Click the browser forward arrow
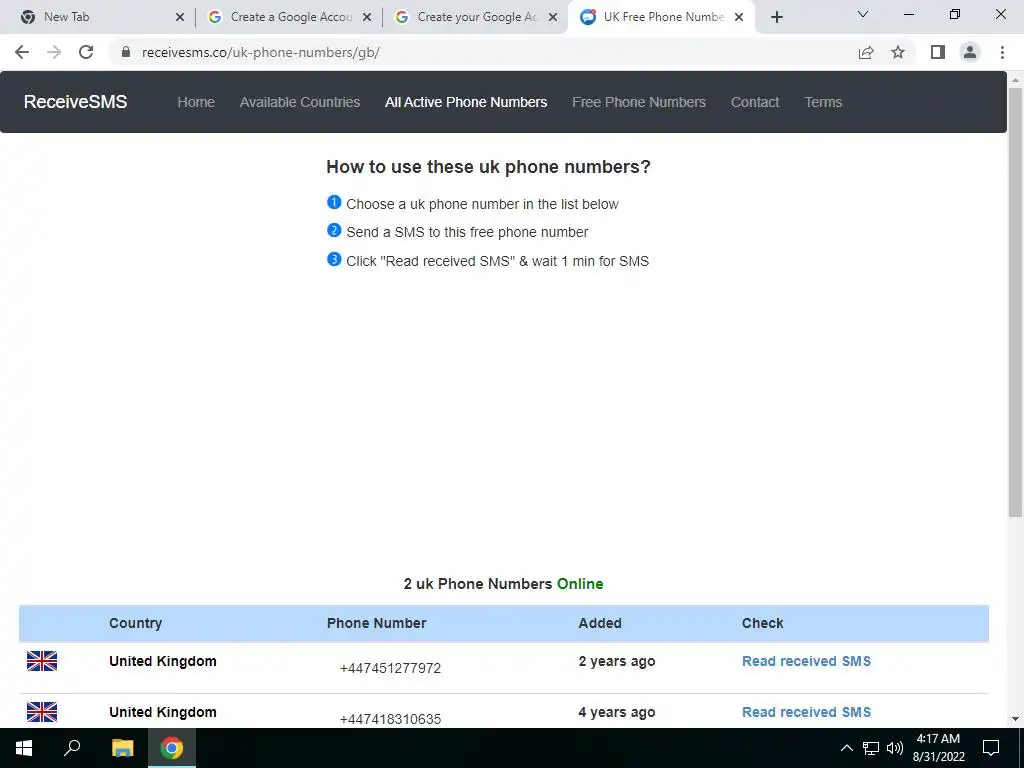 click(x=54, y=52)
